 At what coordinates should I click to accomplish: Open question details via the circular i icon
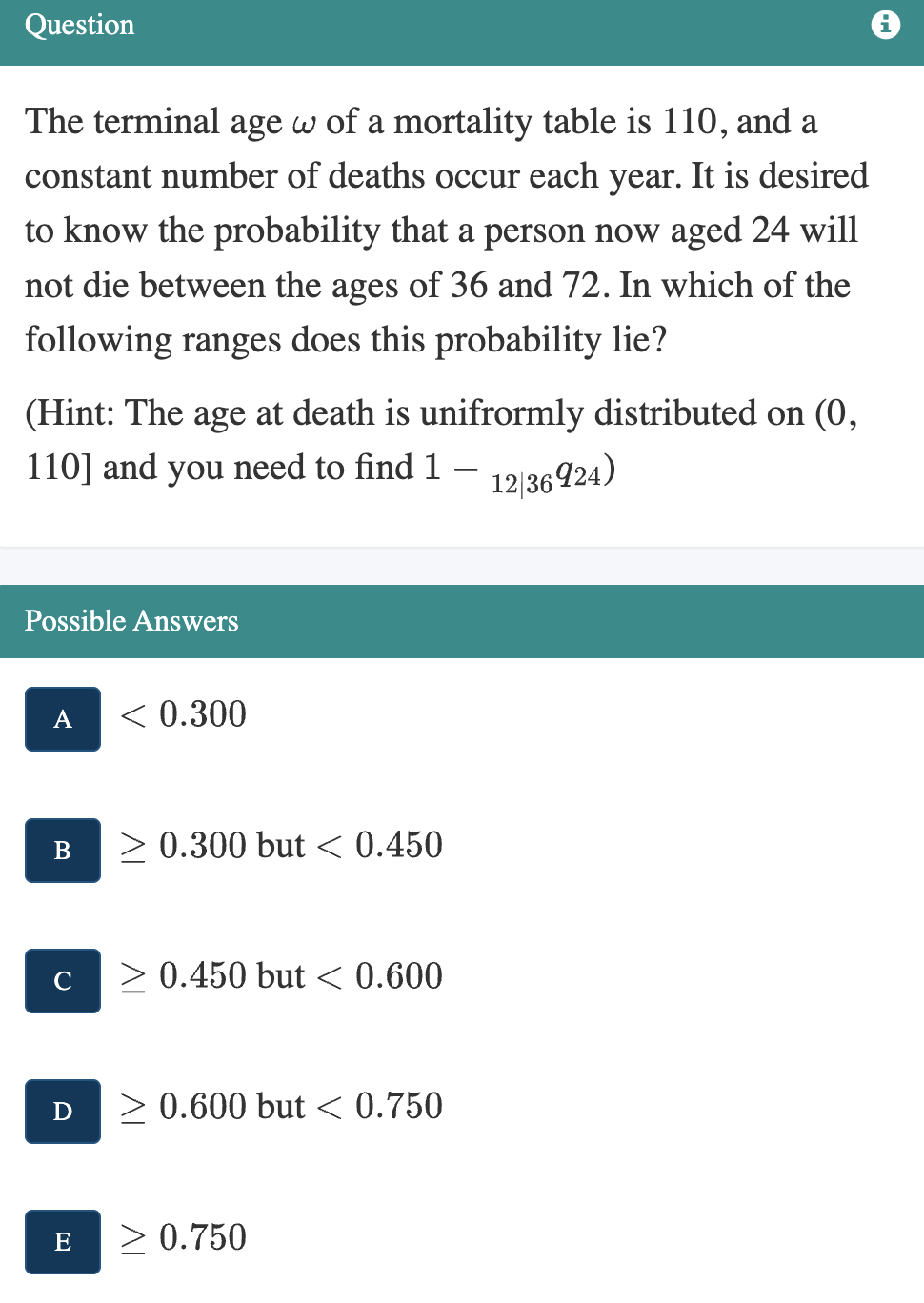tap(886, 25)
